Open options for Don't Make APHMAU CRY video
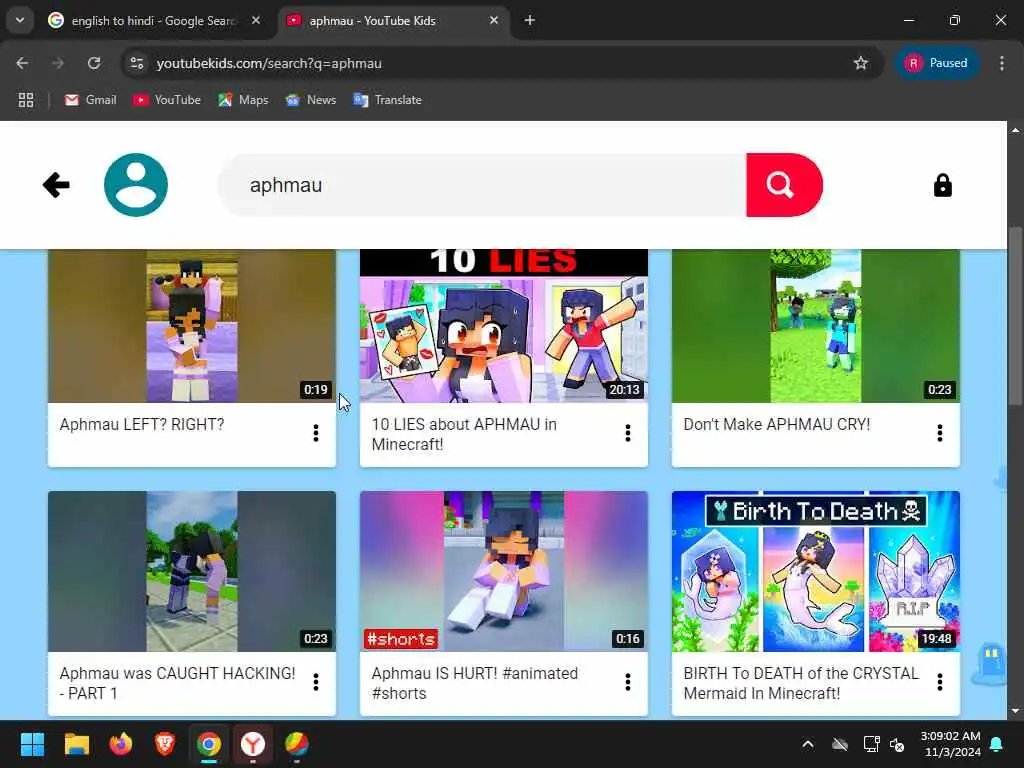 tap(940, 433)
